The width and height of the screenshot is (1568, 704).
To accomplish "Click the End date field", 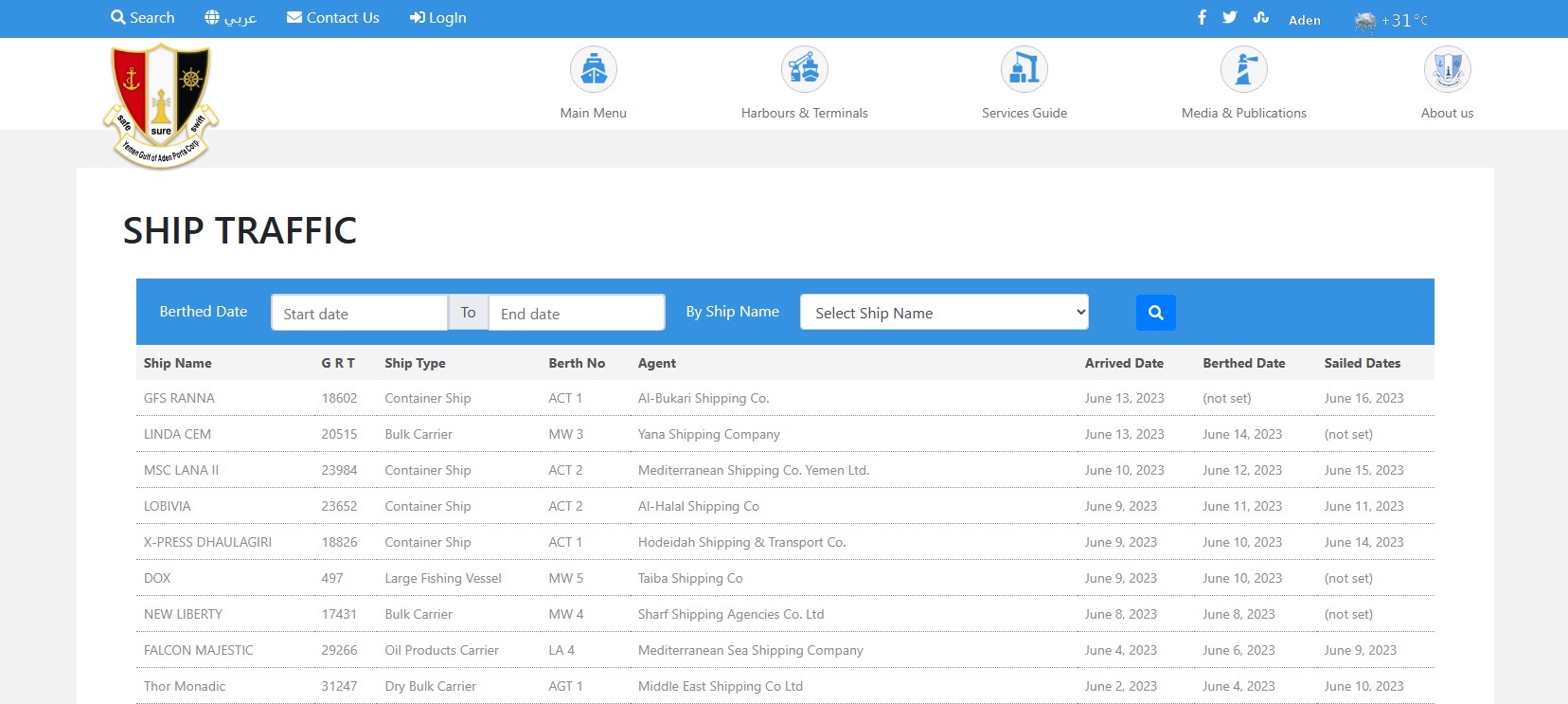I will click(576, 314).
